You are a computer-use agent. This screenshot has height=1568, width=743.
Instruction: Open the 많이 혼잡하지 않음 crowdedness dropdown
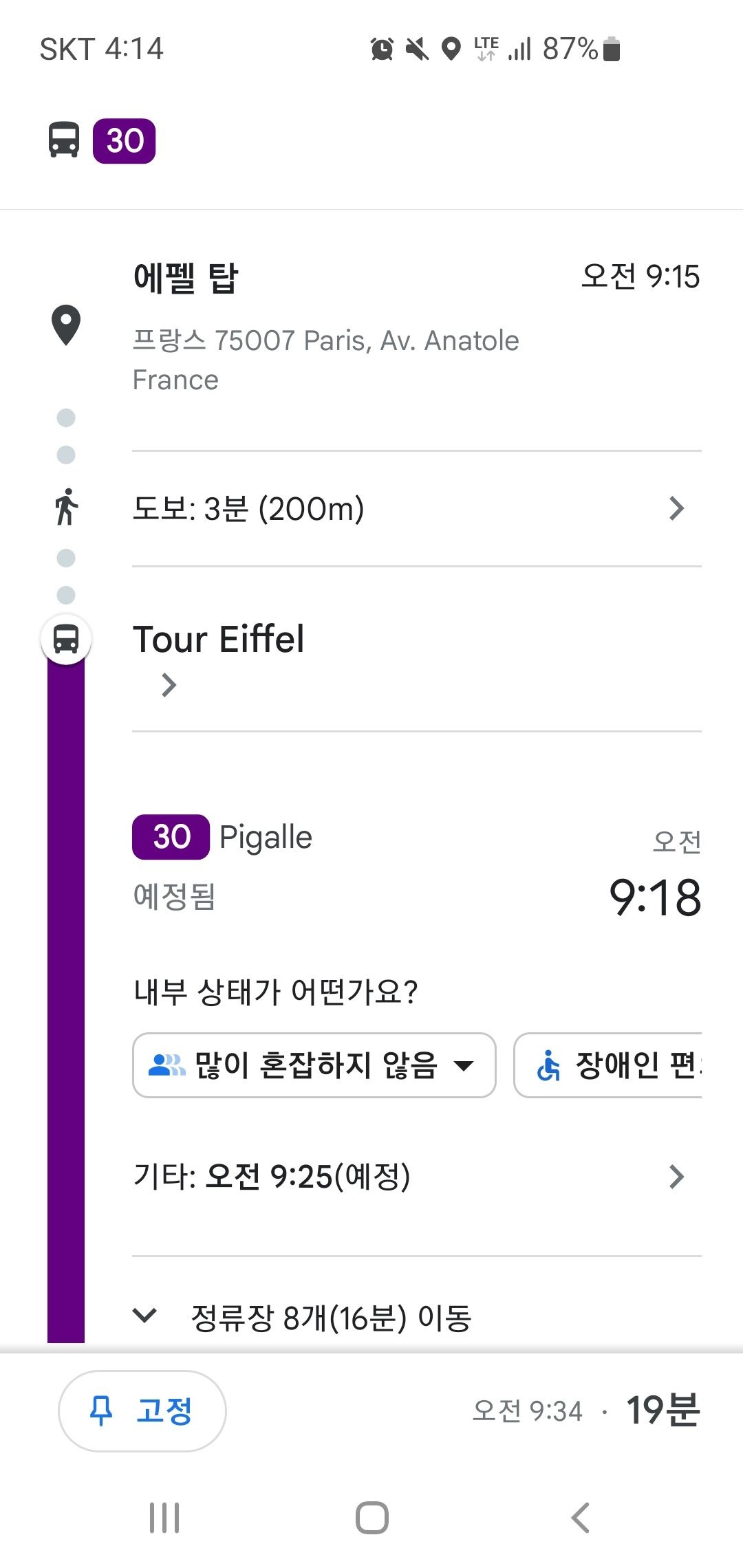pos(314,1065)
